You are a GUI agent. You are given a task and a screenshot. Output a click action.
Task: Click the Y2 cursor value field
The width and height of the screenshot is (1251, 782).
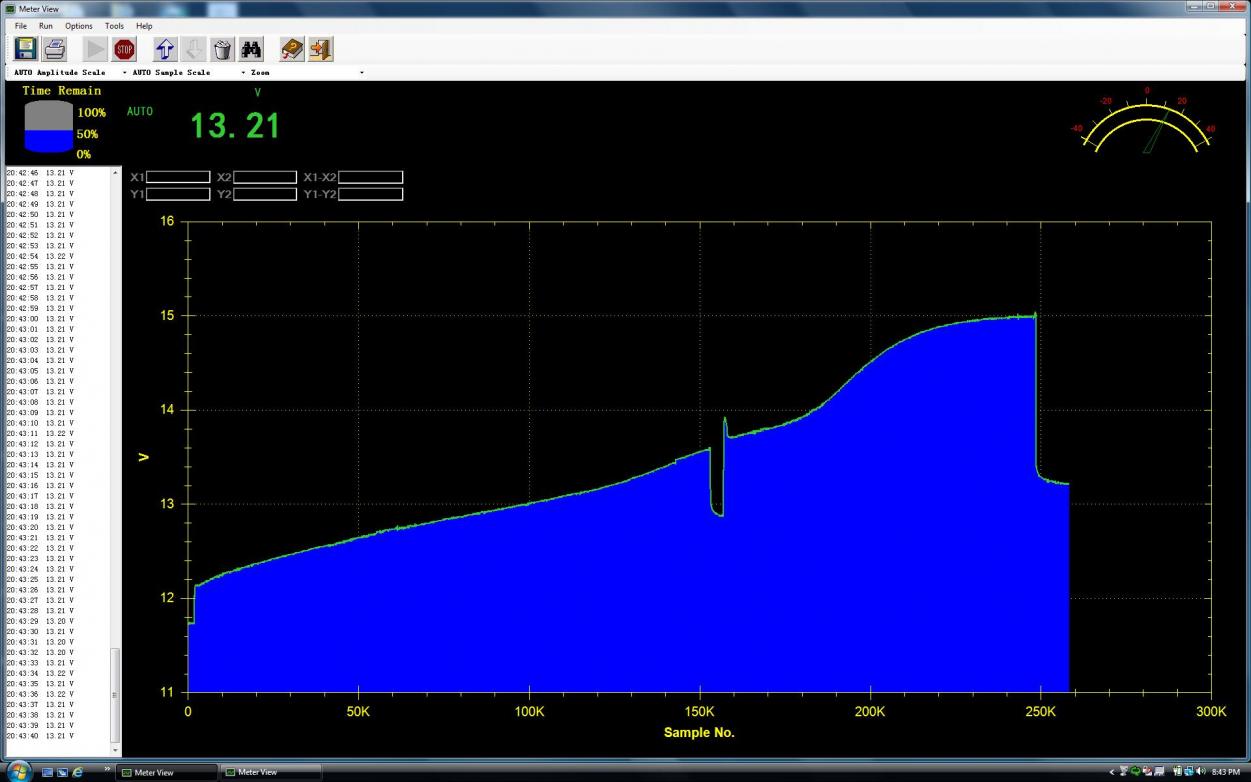pyautogui.click(x=265, y=194)
